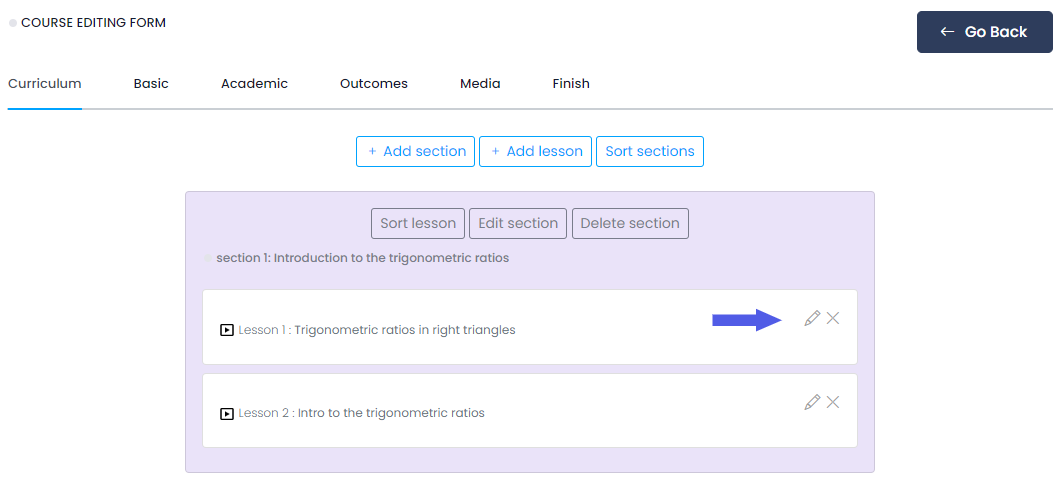
Task: Click the Add section button
Action: coord(416,151)
